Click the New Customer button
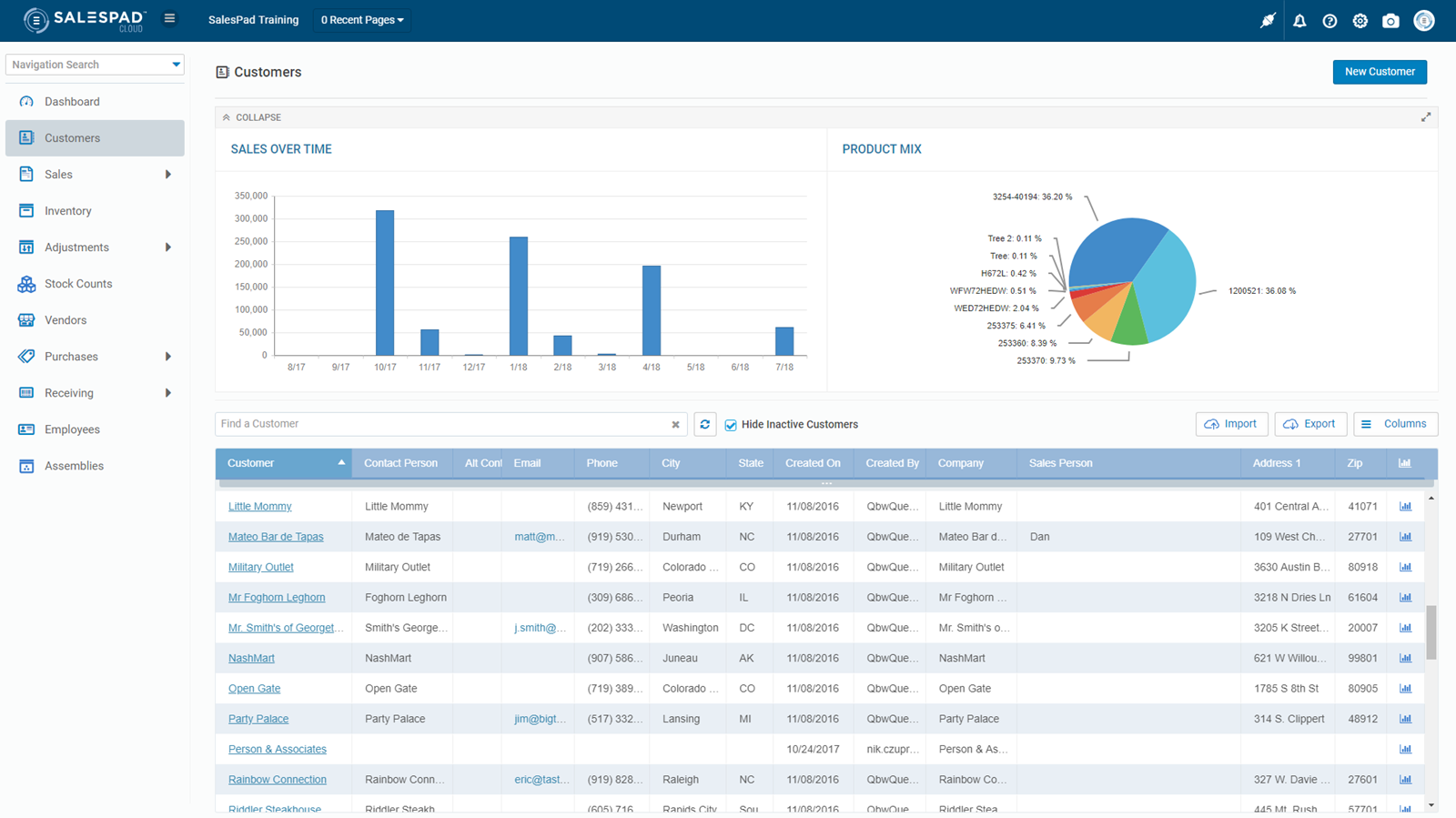Viewport: 1456px width, 818px height. pyautogui.click(x=1379, y=72)
